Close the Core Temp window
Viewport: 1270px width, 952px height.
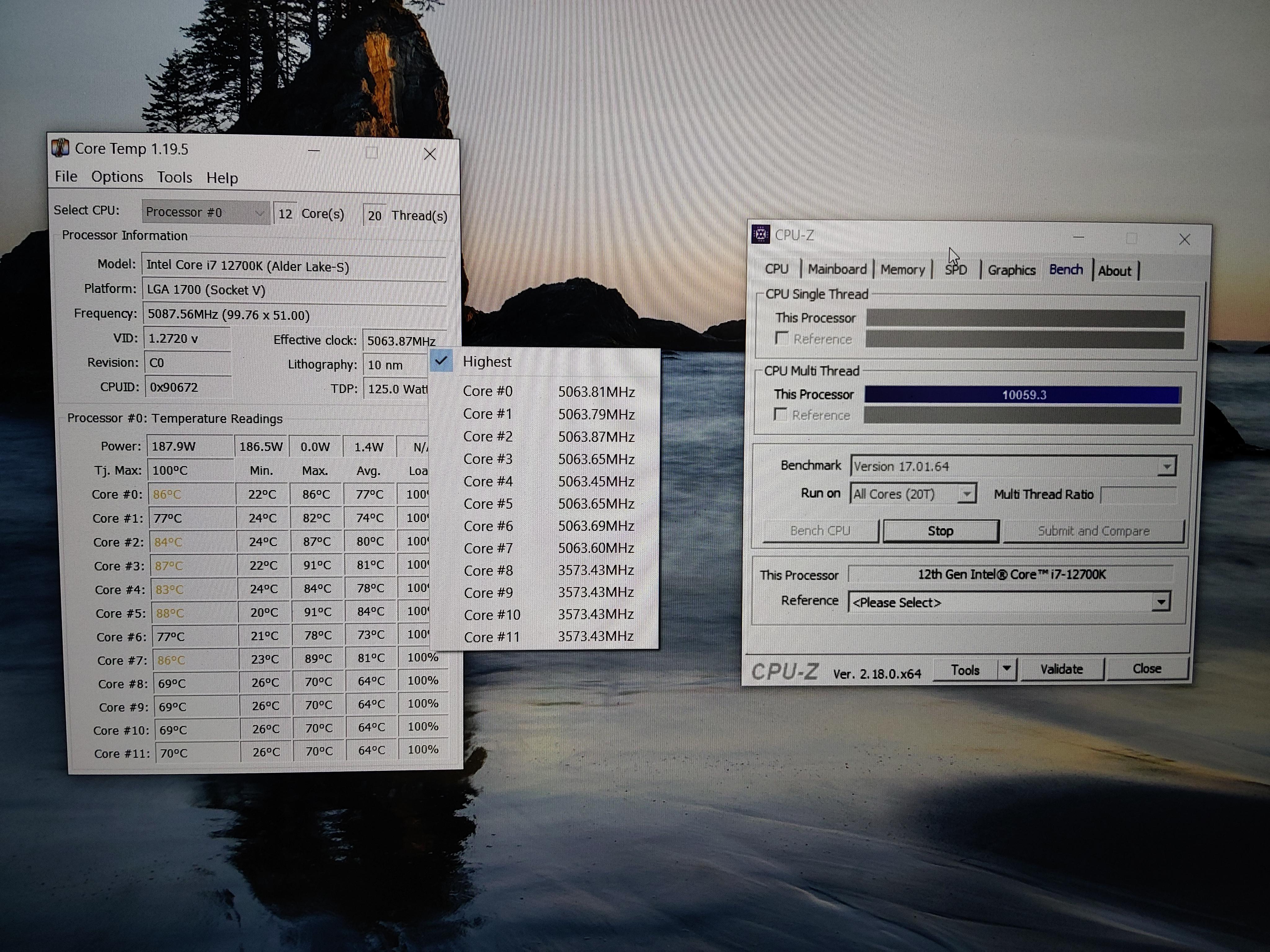click(x=429, y=154)
